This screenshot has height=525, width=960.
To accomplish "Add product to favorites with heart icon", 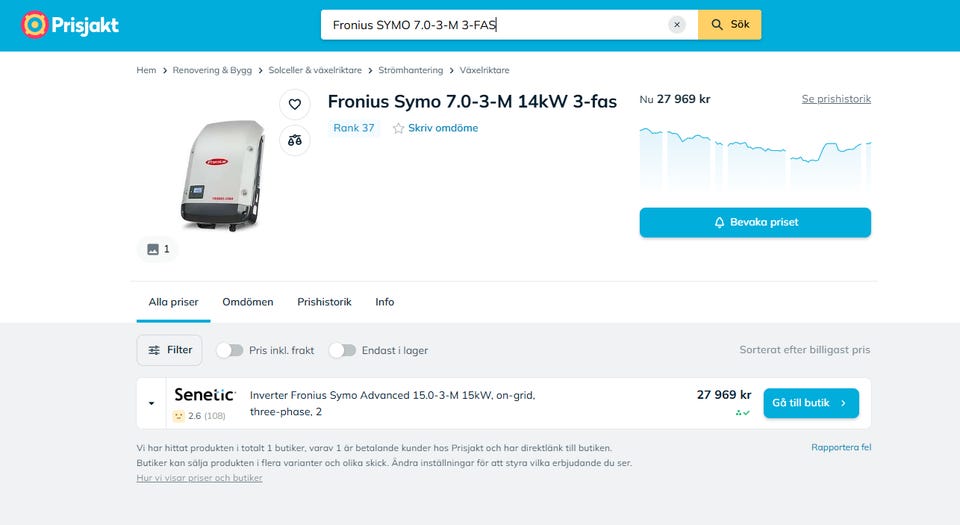I will pos(294,104).
